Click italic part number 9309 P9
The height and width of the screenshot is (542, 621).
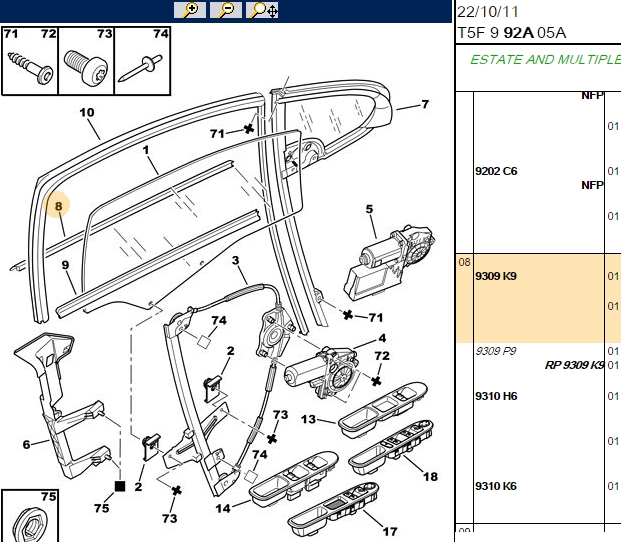pos(495,351)
